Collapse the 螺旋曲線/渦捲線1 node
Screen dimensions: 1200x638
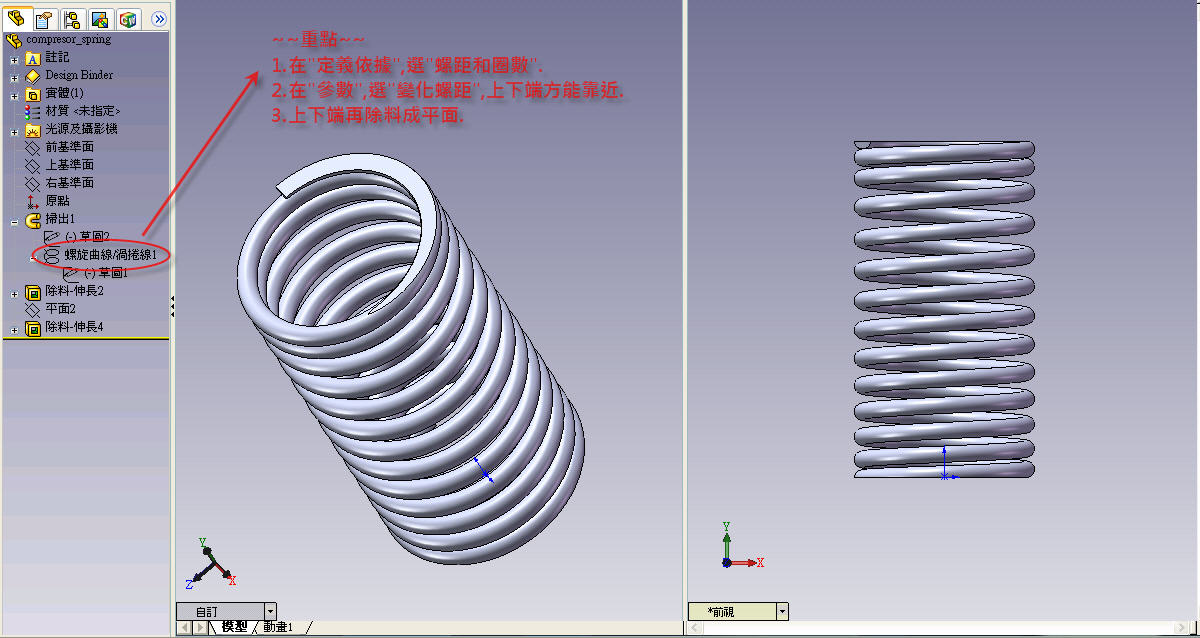click(33, 257)
